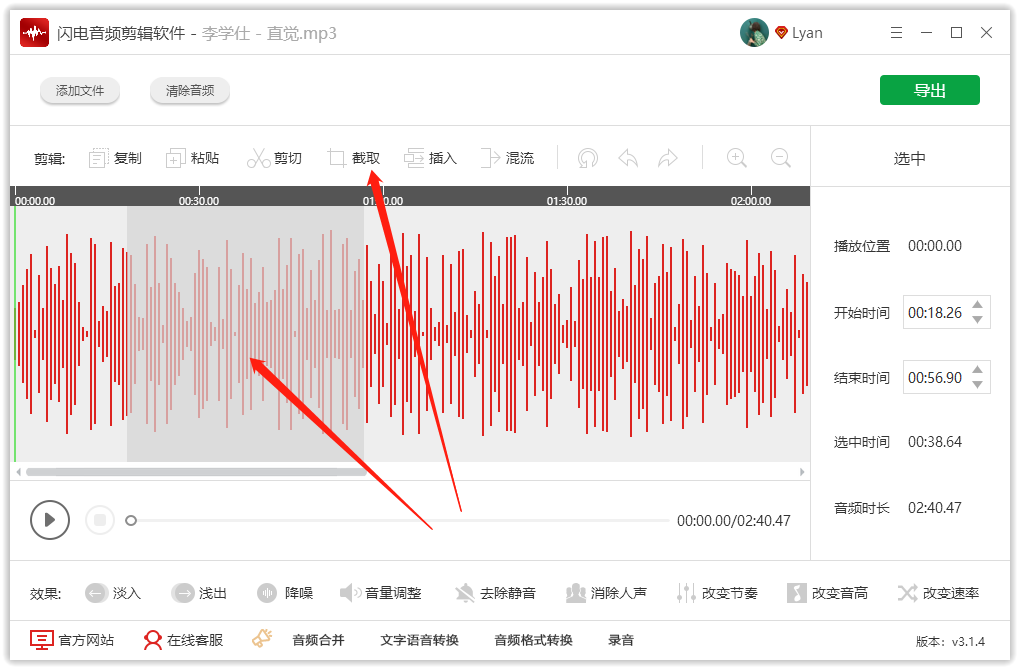Screen dimensions: 1020x670
Task: Click the Selected (选中) panel header
Action: pyautogui.click(x=909, y=158)
